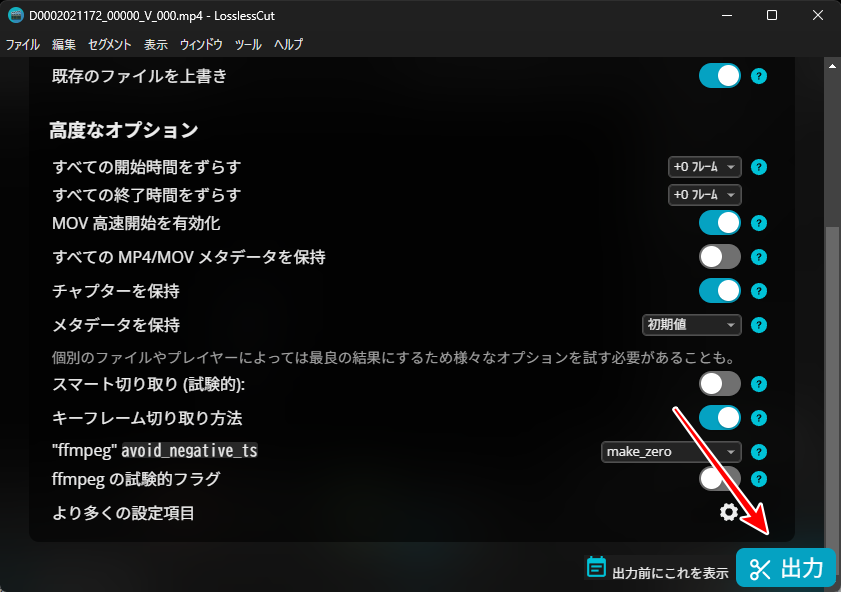Enable すべての MP4/MOV メタデータを保持 switch

(x=719, y=257)
